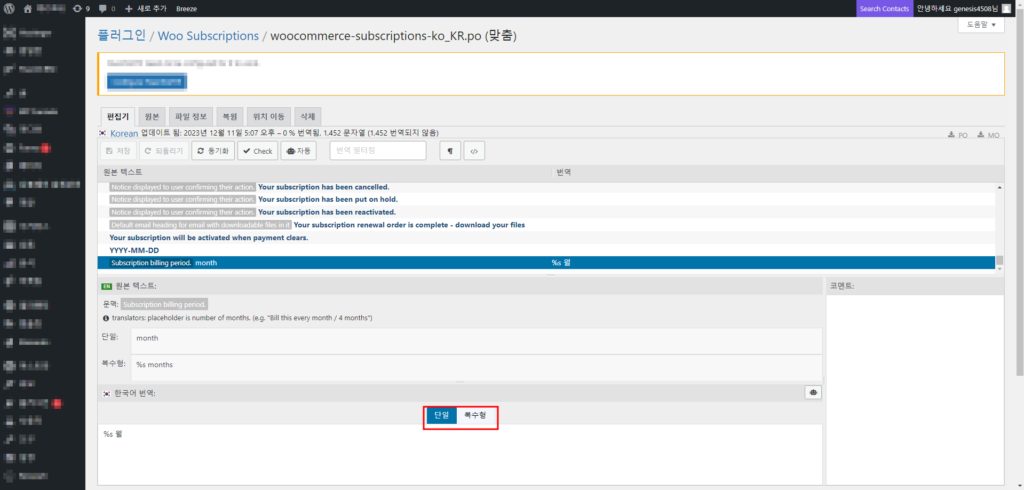Image resolution: width=1024 pixels, height=490 pixels.
Task: Select row 'Your subscription renewal order is complete'
Action: coord(547,225)
